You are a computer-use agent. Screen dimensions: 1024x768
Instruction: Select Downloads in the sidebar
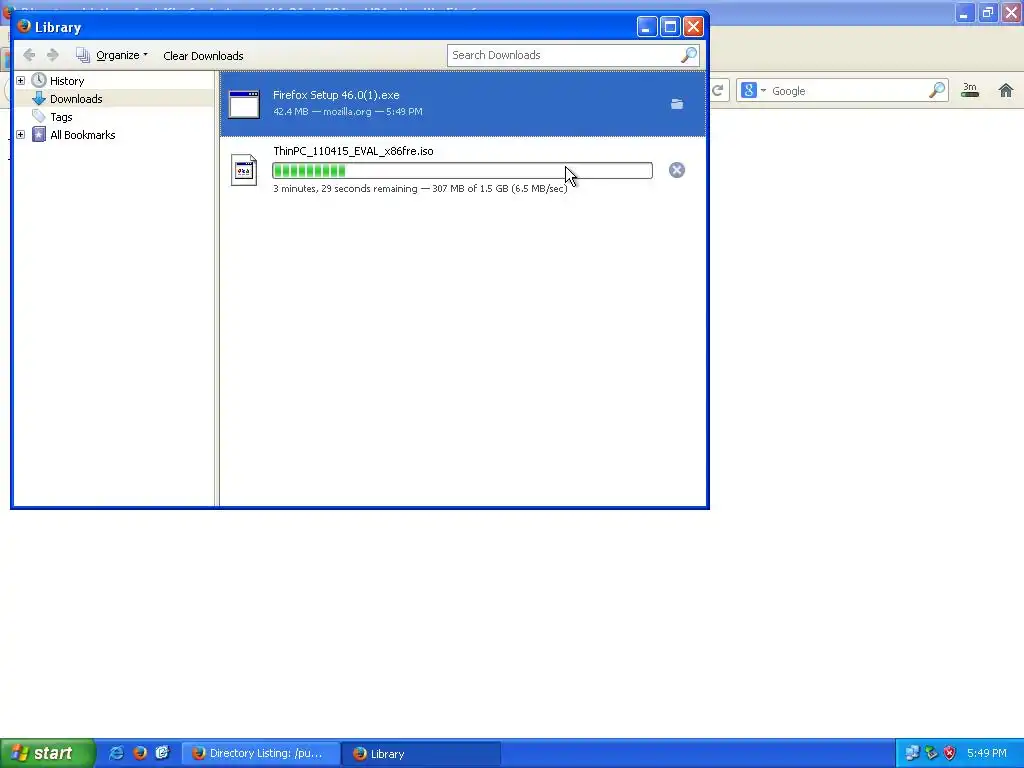pyautogui.click(x=76, y=99)
